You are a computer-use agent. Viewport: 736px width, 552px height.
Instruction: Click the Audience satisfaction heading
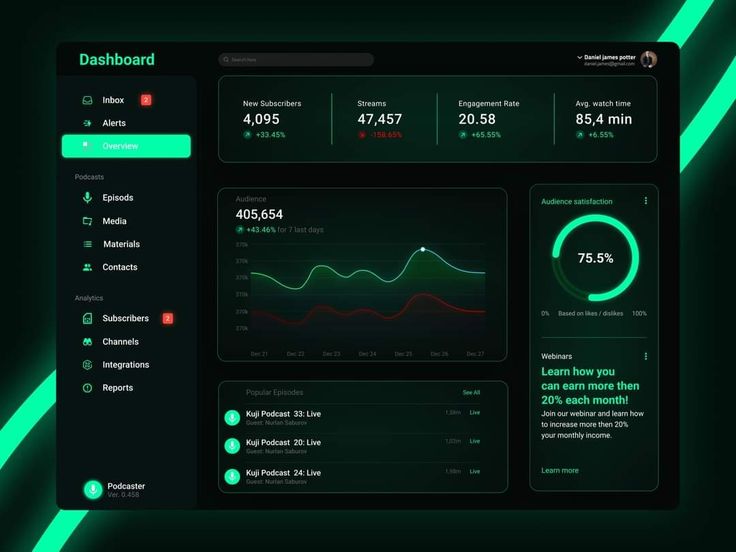pos(577,201)
